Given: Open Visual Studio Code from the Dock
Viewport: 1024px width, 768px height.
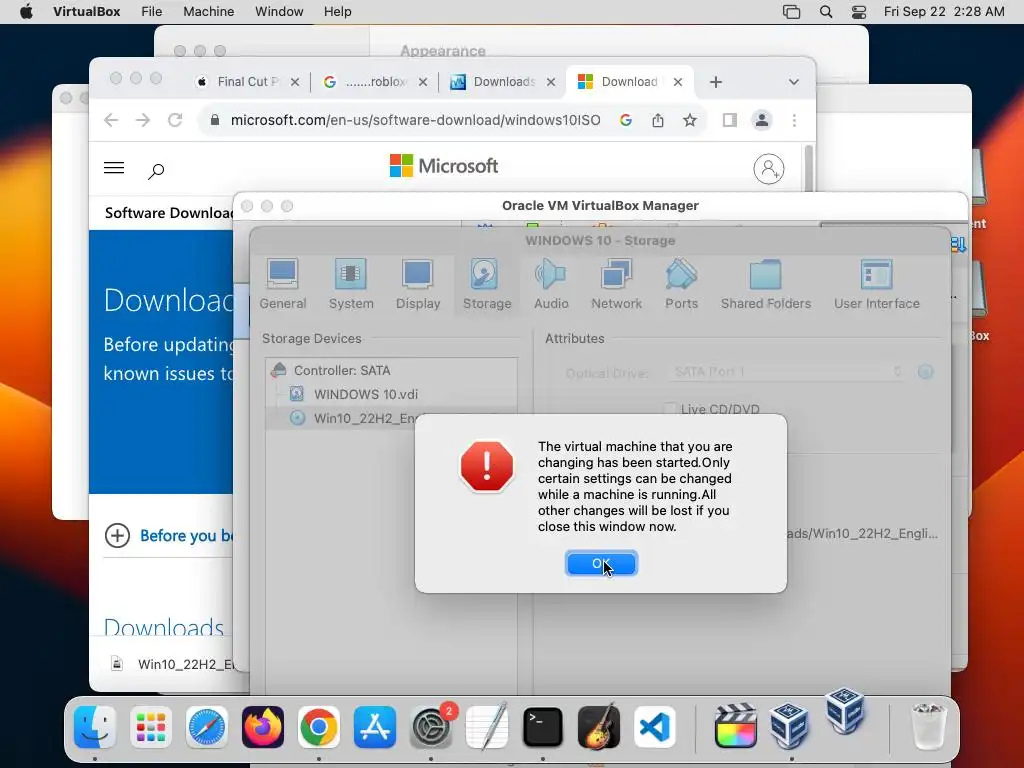Looking at the screenshot, I should 655,727.
